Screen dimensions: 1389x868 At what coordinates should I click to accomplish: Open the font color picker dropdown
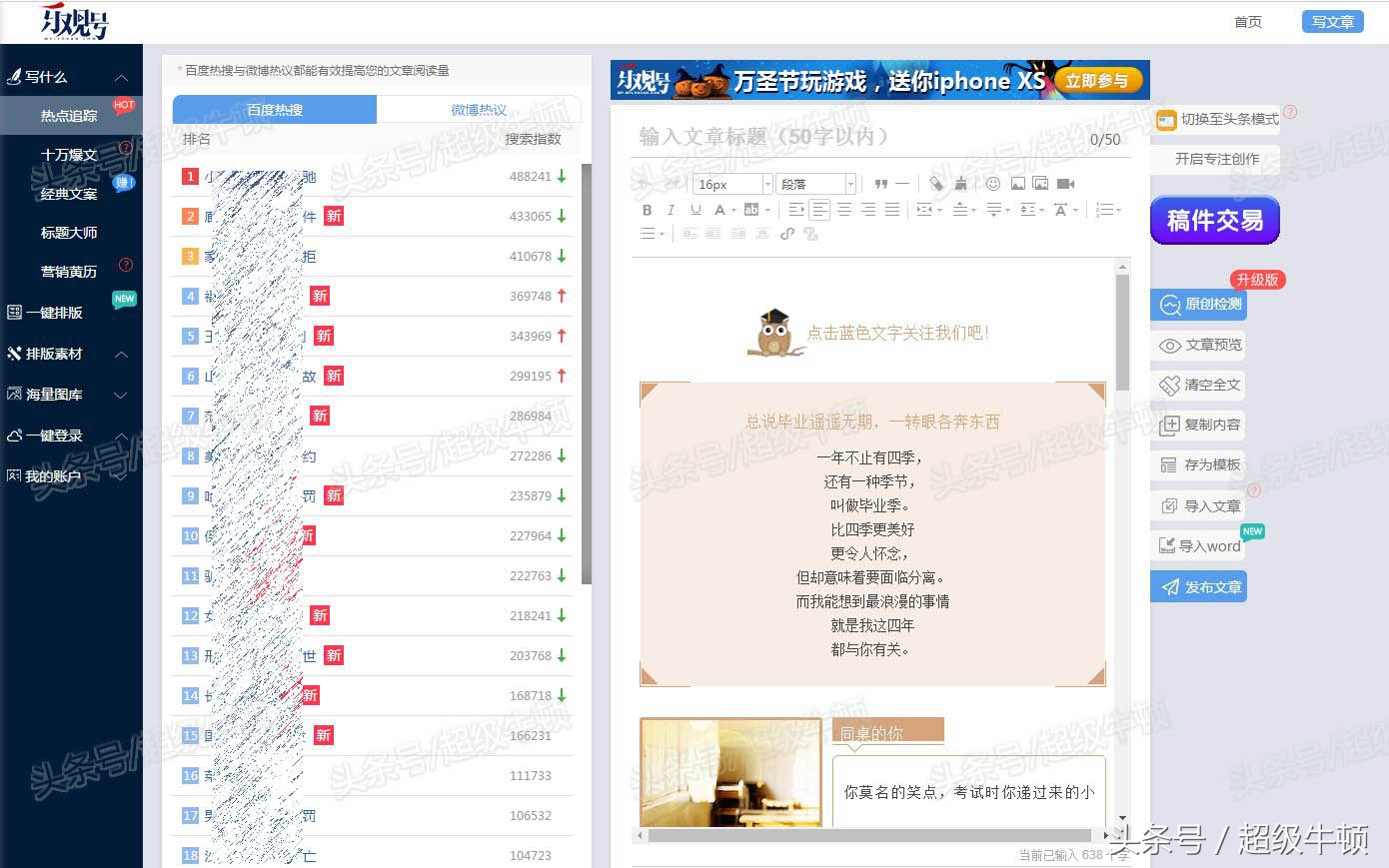[x=731, y=211]
